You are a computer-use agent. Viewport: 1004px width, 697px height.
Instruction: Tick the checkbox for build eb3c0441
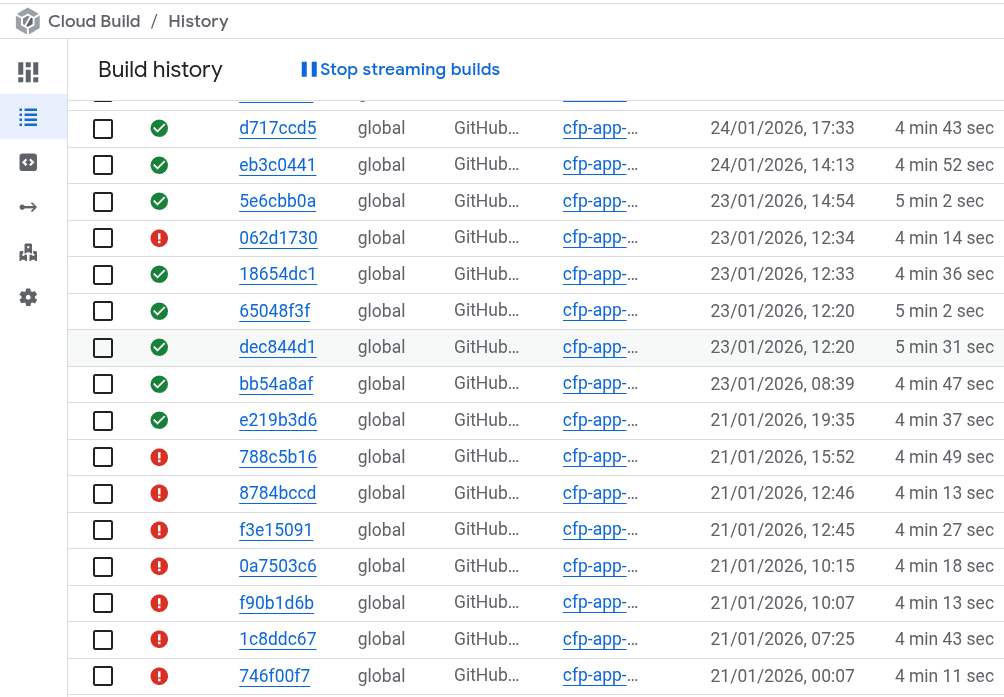click(103, 165)
